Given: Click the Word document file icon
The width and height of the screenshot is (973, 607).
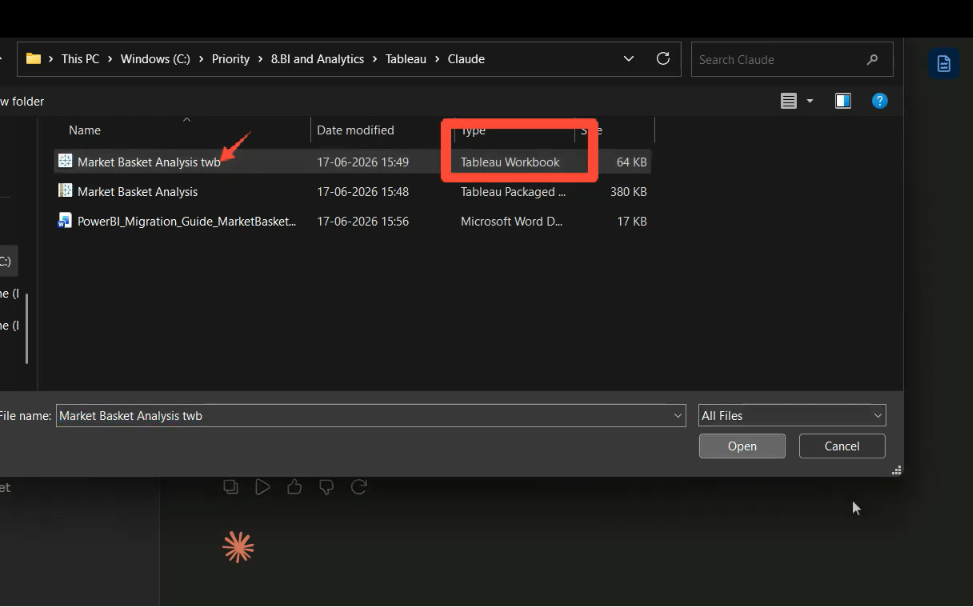Looking at the screenshot, I should (65, 221).
